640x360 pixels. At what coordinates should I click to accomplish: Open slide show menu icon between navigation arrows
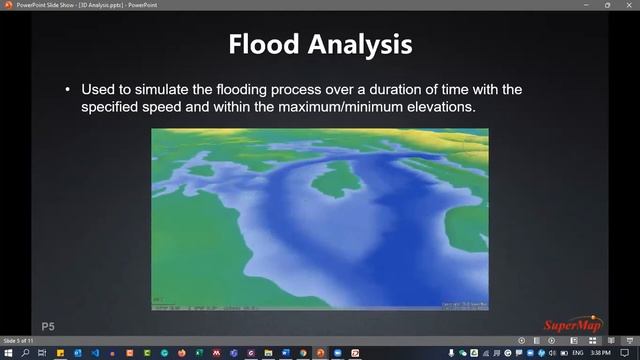coord(536,340)
